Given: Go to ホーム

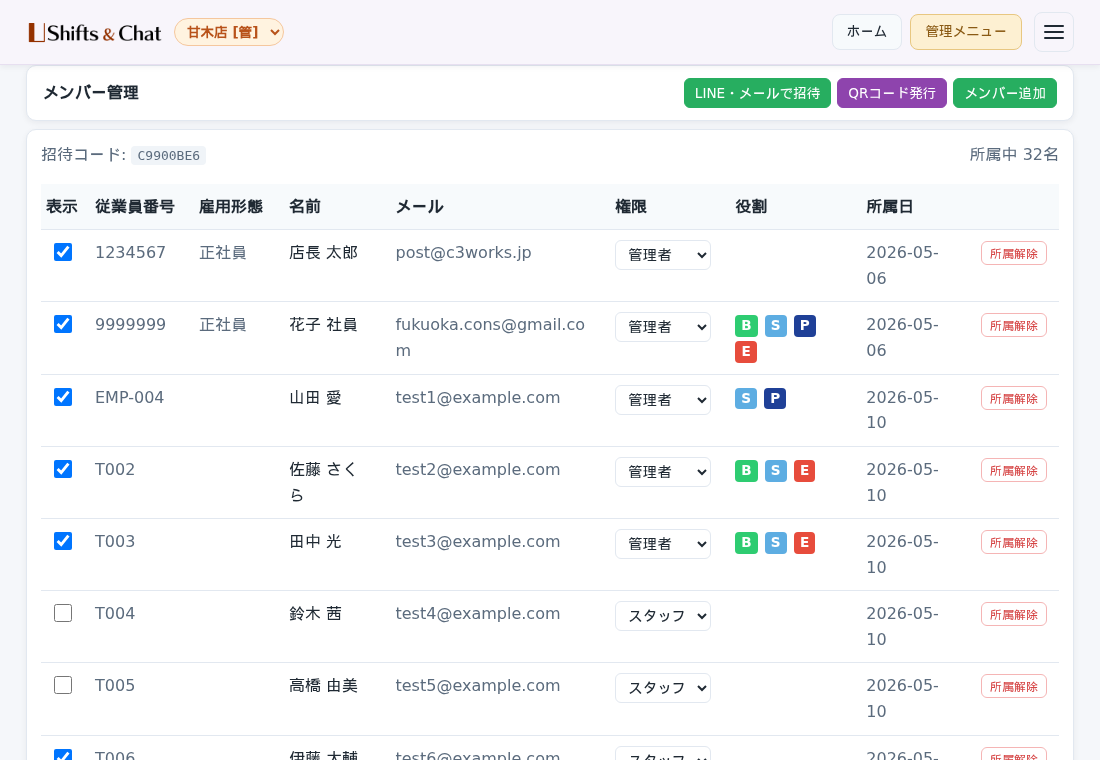Looking at the screenshot, I should pos(866,32).
